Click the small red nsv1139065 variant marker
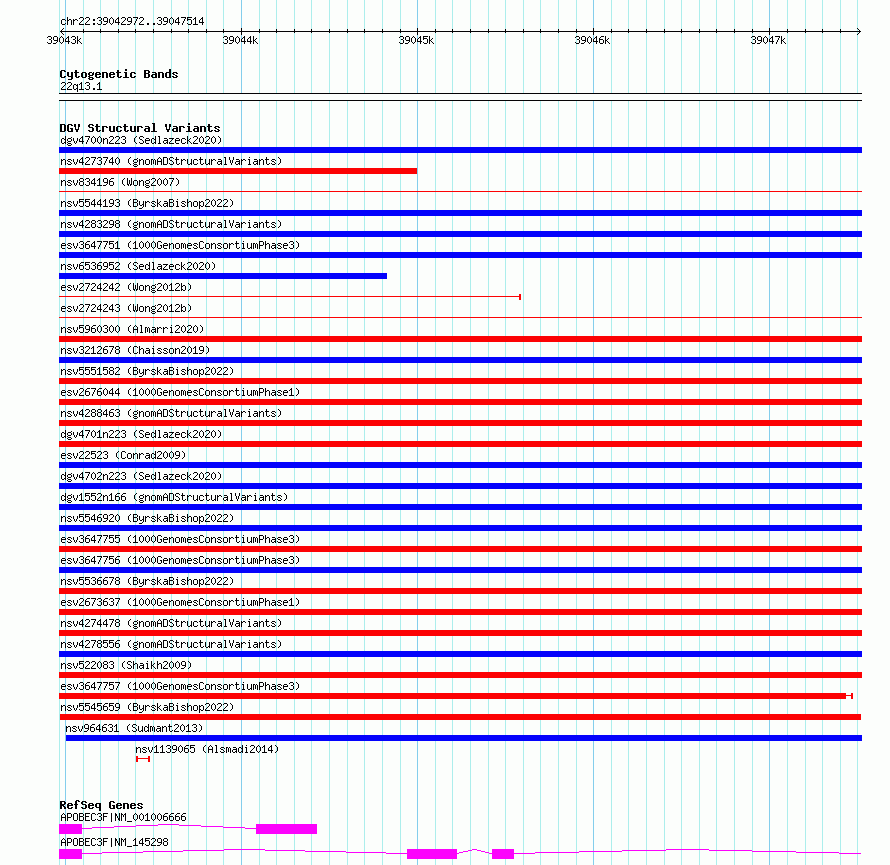890x865 pixels. click(143, 759)
